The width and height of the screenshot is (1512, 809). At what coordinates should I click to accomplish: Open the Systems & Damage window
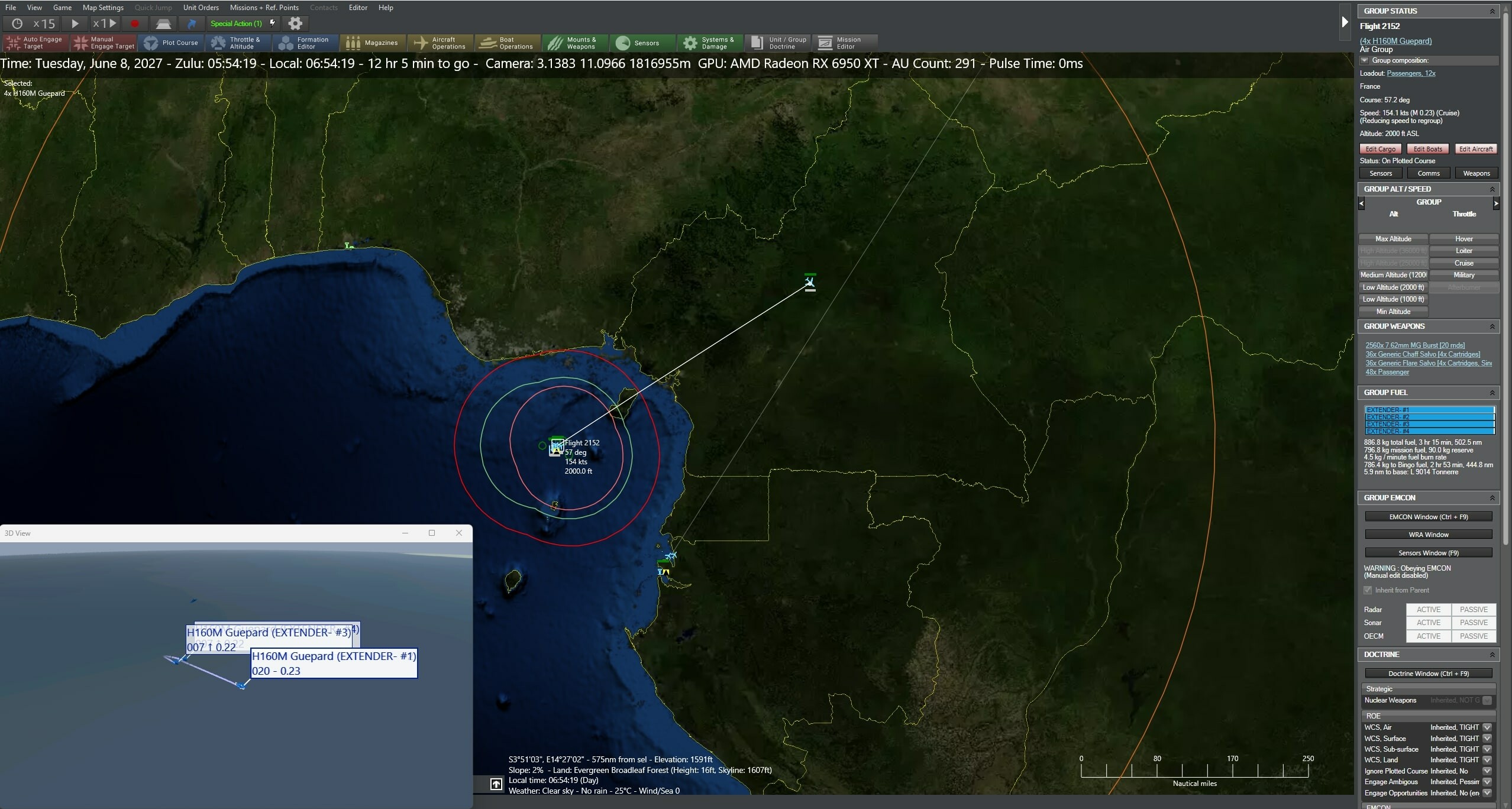[709, 43]
